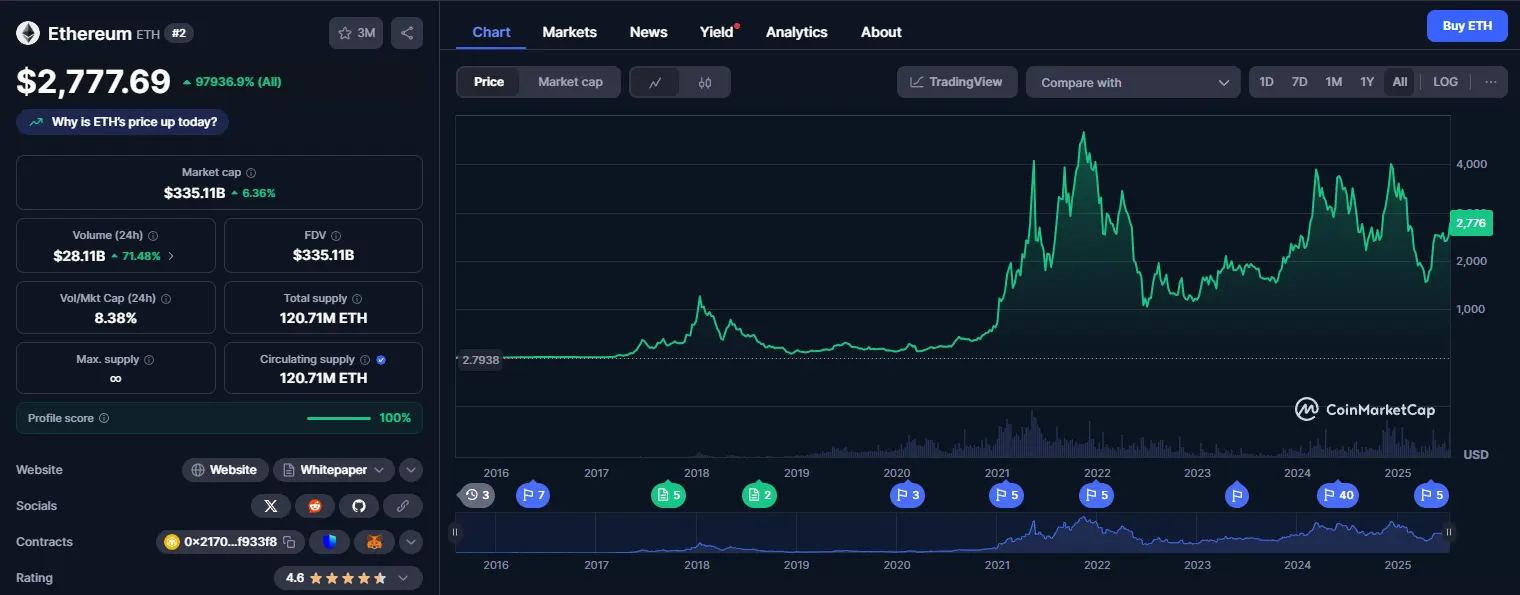The image size is (1520, 595).
Task: Switch chart to Market cap view
Action: pyautogui.click(x=570, y=82)
